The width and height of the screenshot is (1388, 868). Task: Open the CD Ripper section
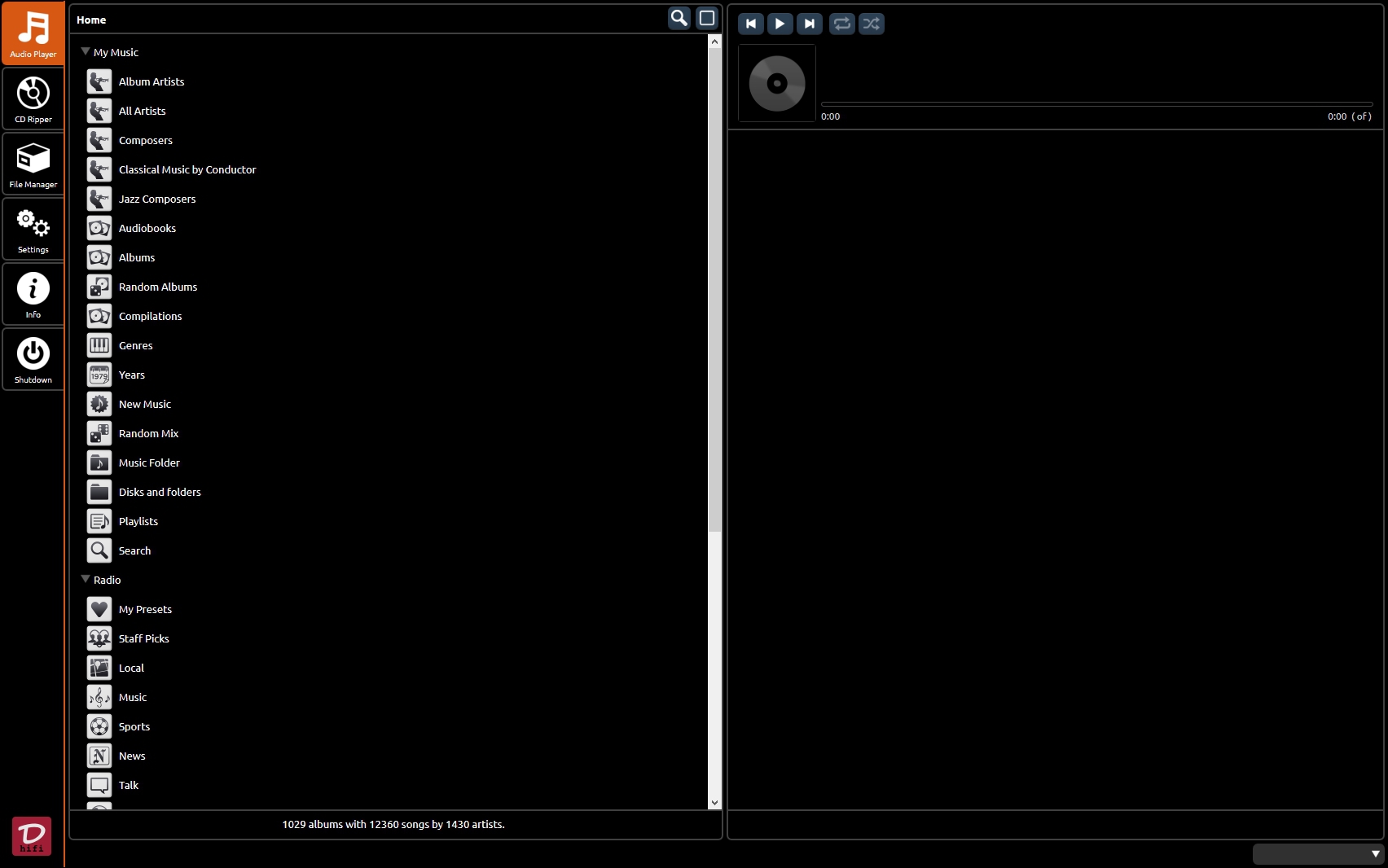click(33, 99)
